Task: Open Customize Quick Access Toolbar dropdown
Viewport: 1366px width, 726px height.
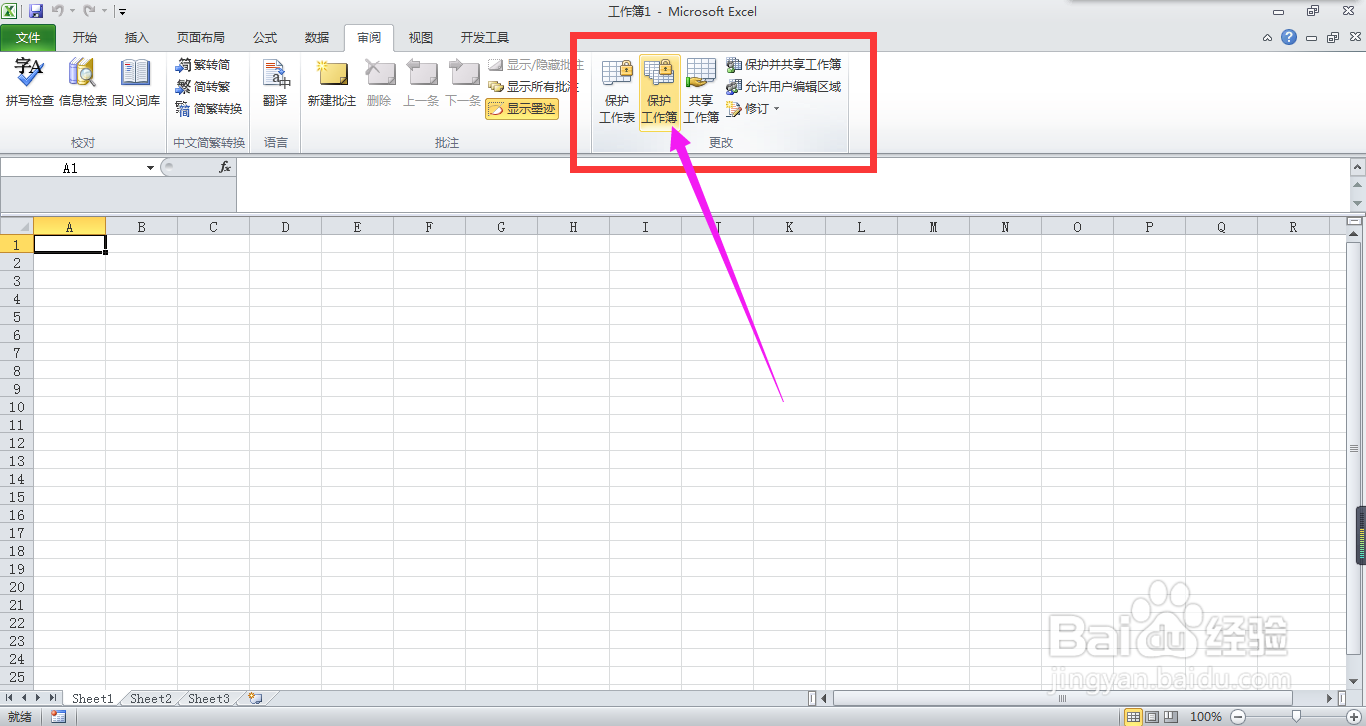Action: pyautogui.click(x=122, y=12)
